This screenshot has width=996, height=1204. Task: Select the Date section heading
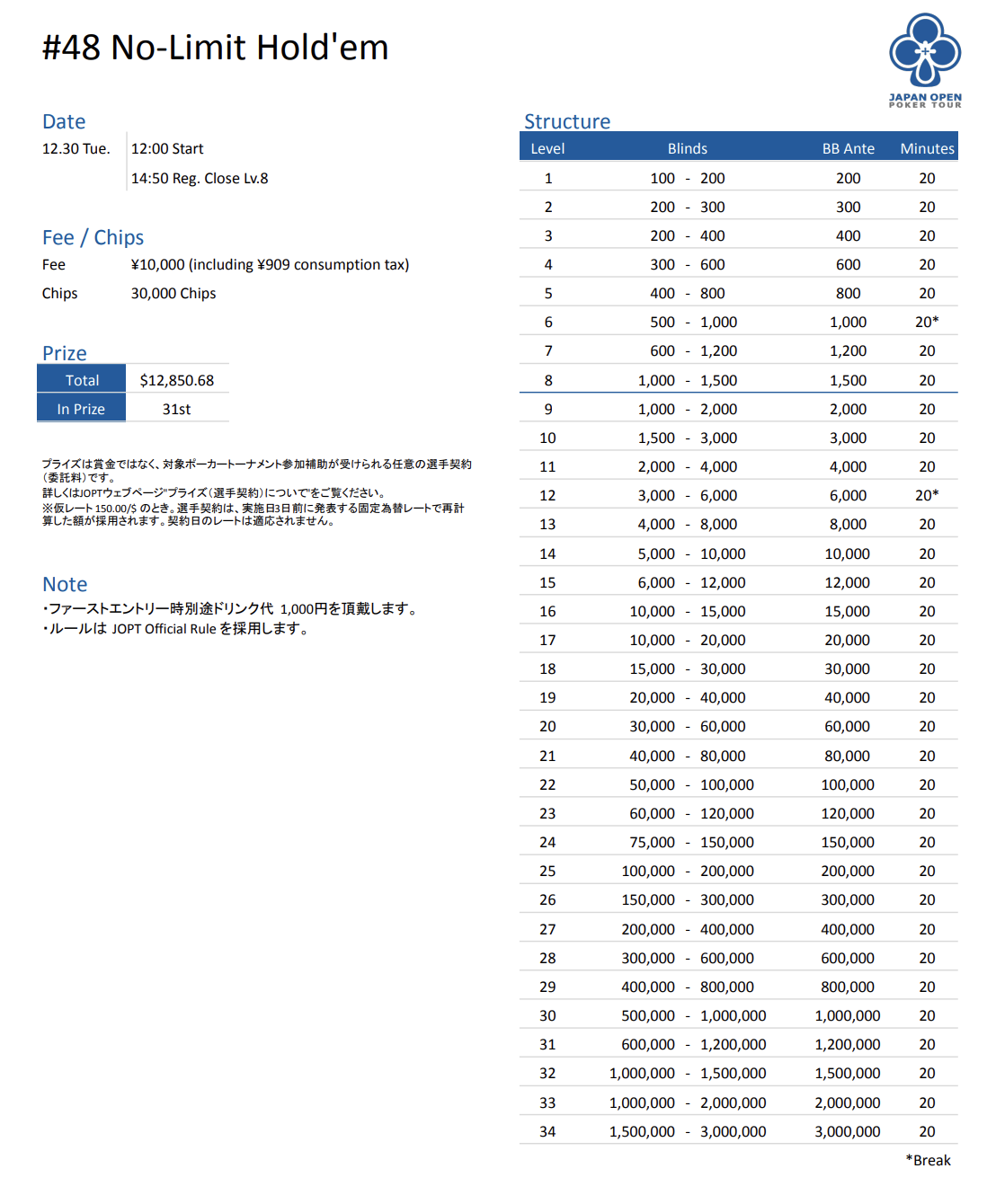point(64,121)
